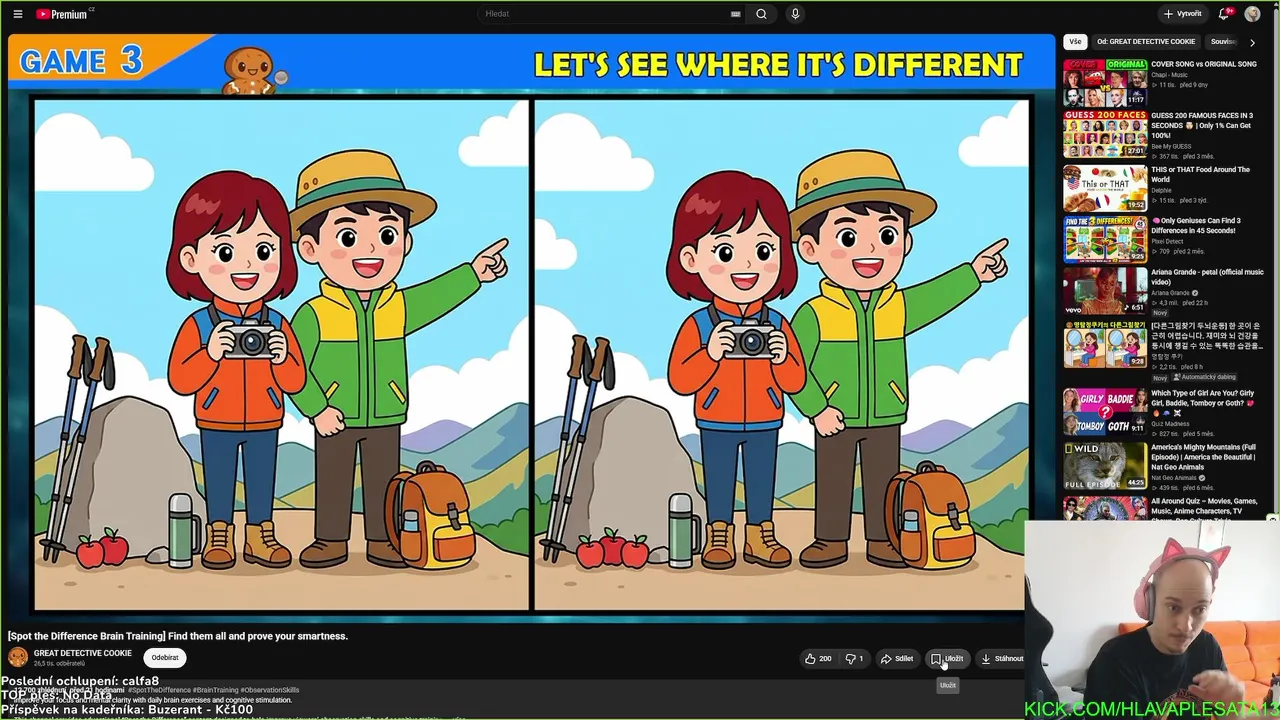This screenshot has width=1280, height=720.
Task: Select the Vše filter chip
Action: (x=1075, y=42)
